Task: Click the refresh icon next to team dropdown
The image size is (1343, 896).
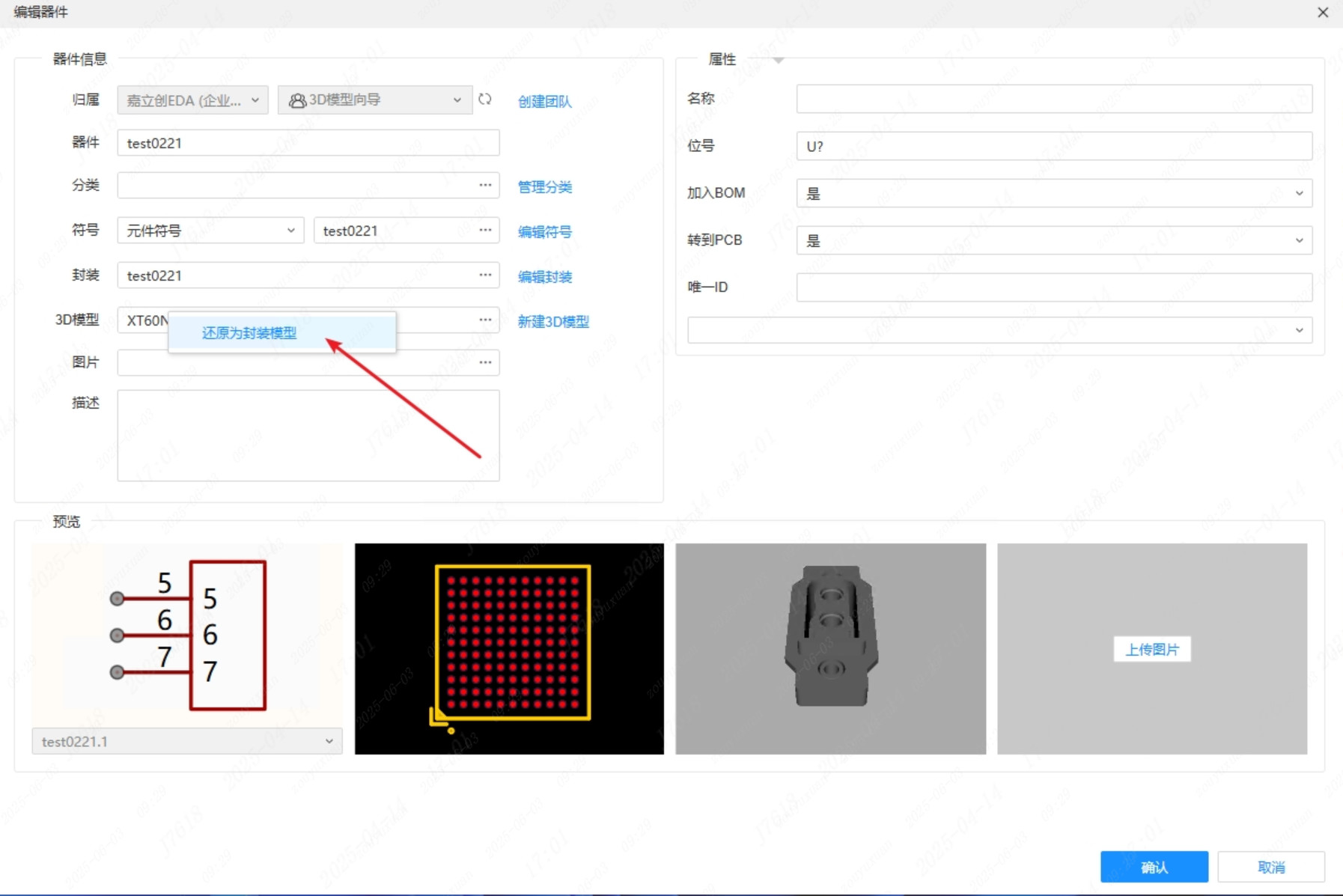Action: click(x=485, y=100)
